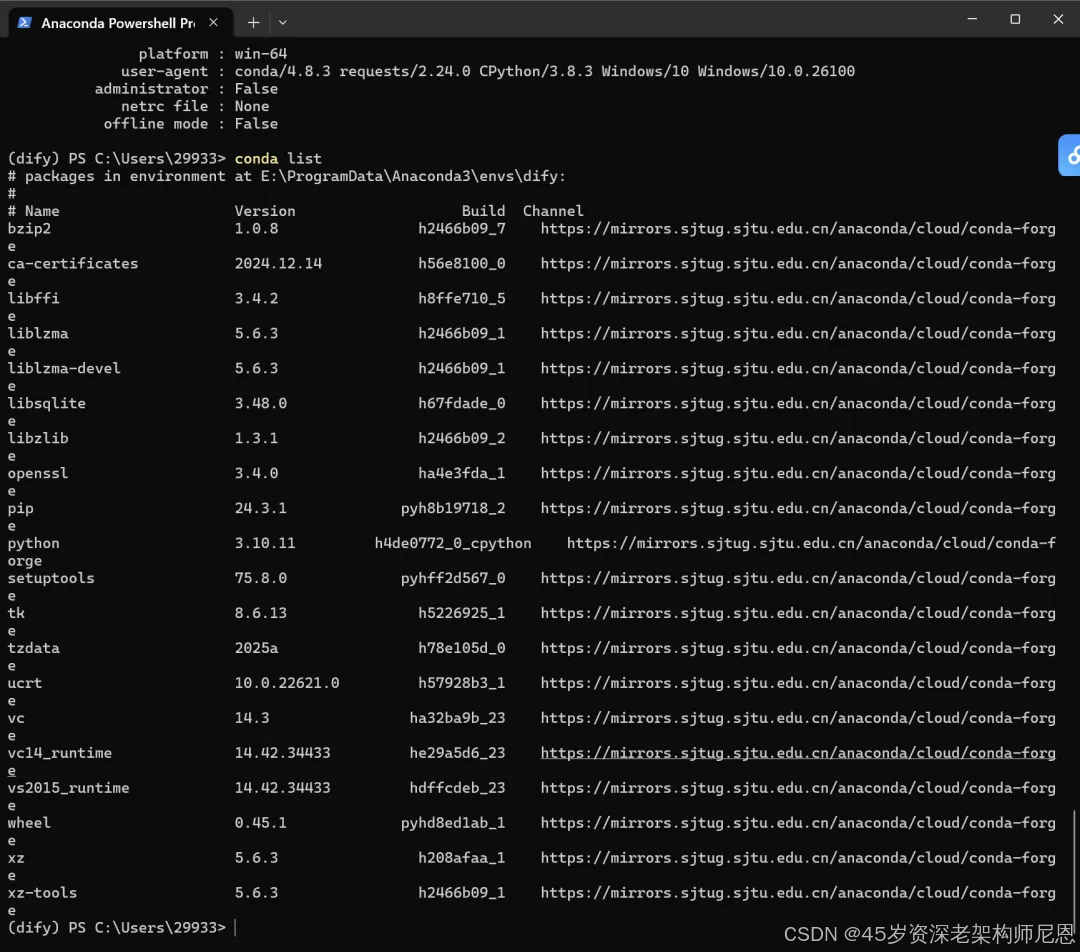Viewport: 1080px width, 952px height.
Task: Click the typed 'conda list' command
Action: [278, 158]
